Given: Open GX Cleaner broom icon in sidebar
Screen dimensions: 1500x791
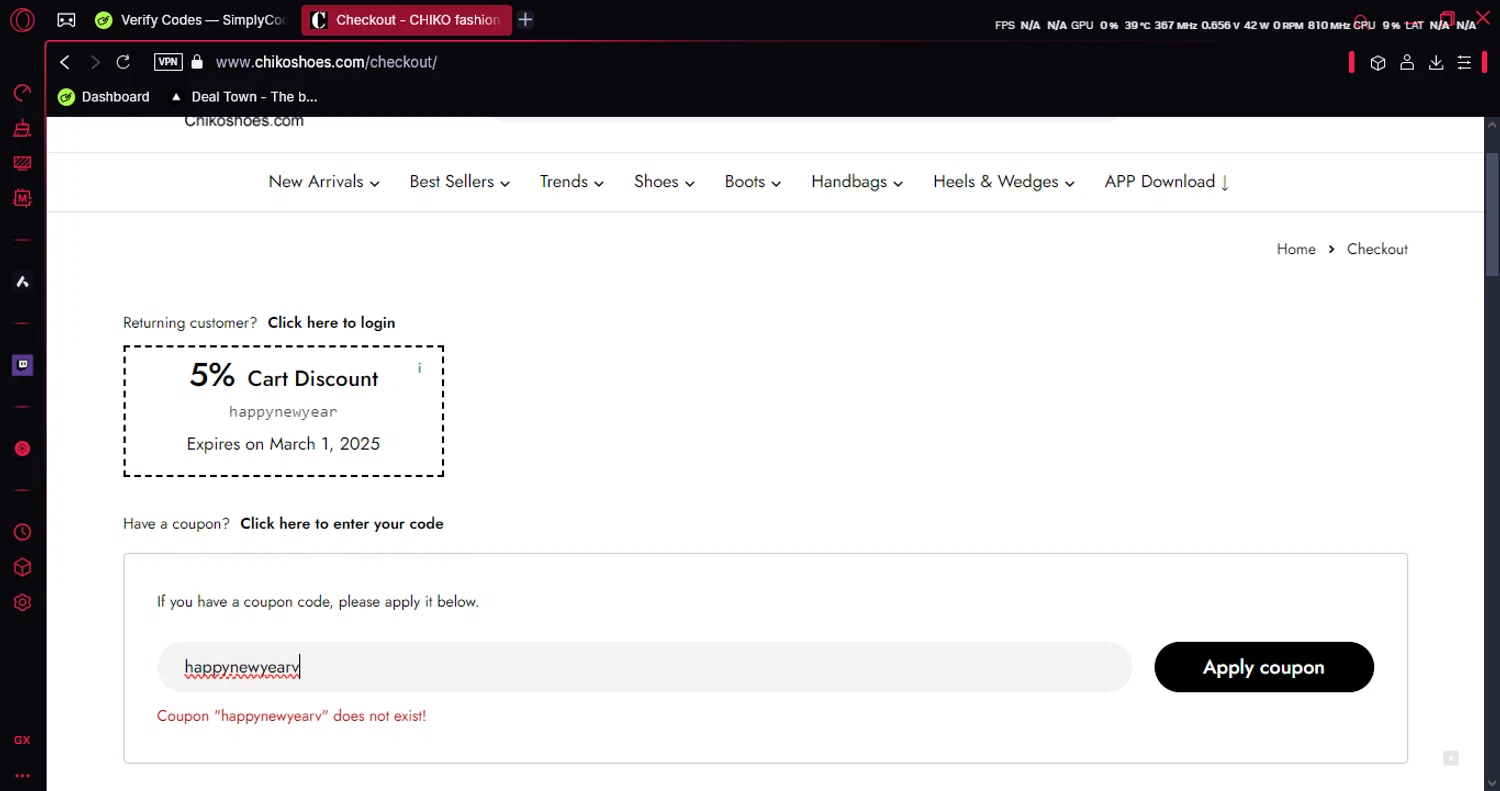Looking at the screenshot, I should tap(22, 128).
